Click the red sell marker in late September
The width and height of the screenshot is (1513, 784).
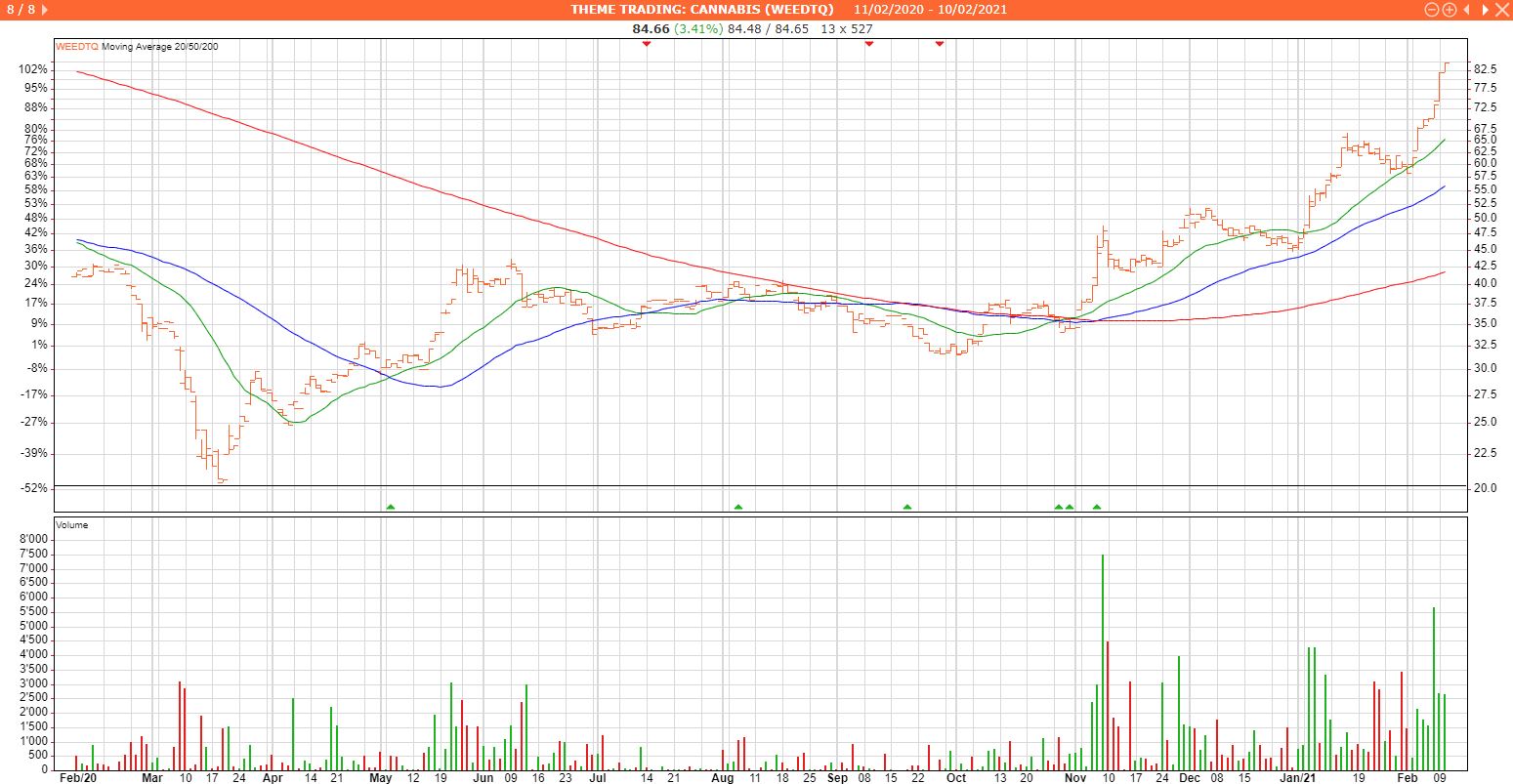[x=940, y=44]
